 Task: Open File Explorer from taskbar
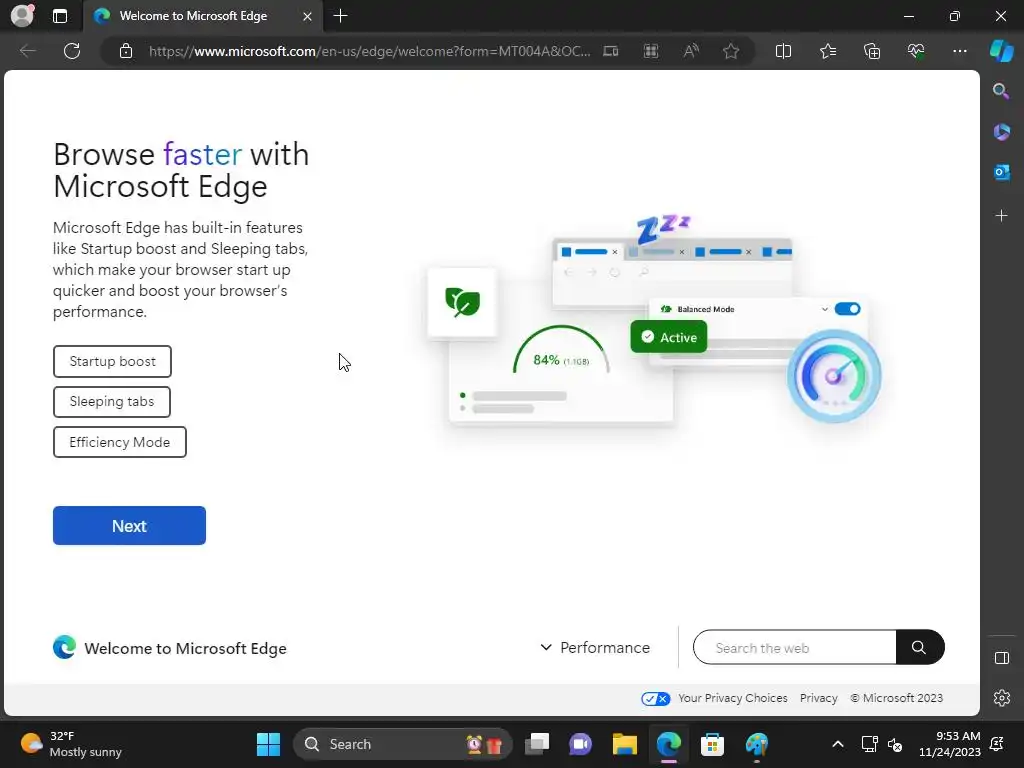[624, 744]
